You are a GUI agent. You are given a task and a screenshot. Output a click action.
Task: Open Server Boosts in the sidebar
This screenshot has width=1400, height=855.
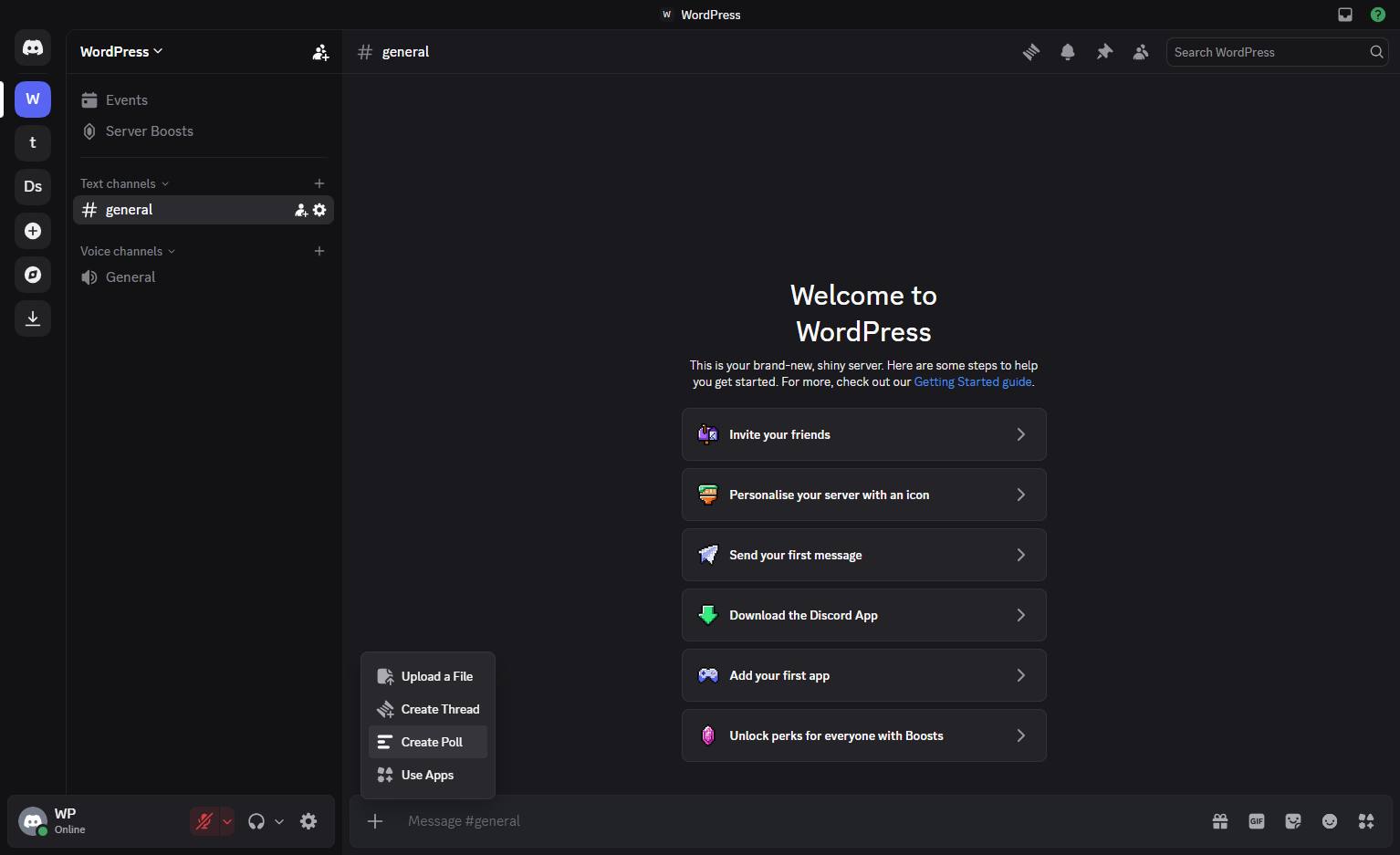tap(204, 131)
